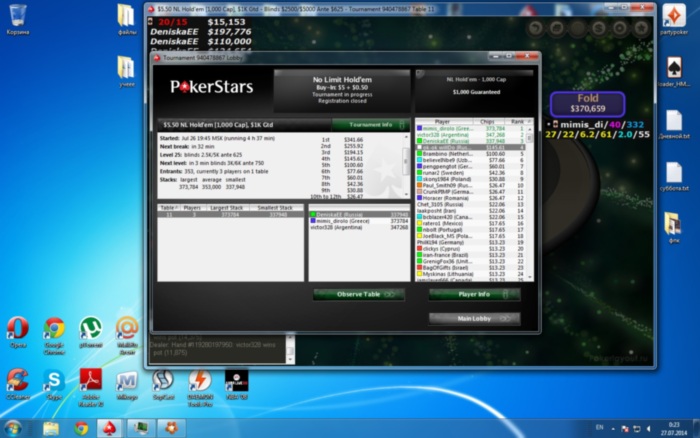
Task: Select DeniskaEE (Russia) in the table players list
Action: (359, 215)
